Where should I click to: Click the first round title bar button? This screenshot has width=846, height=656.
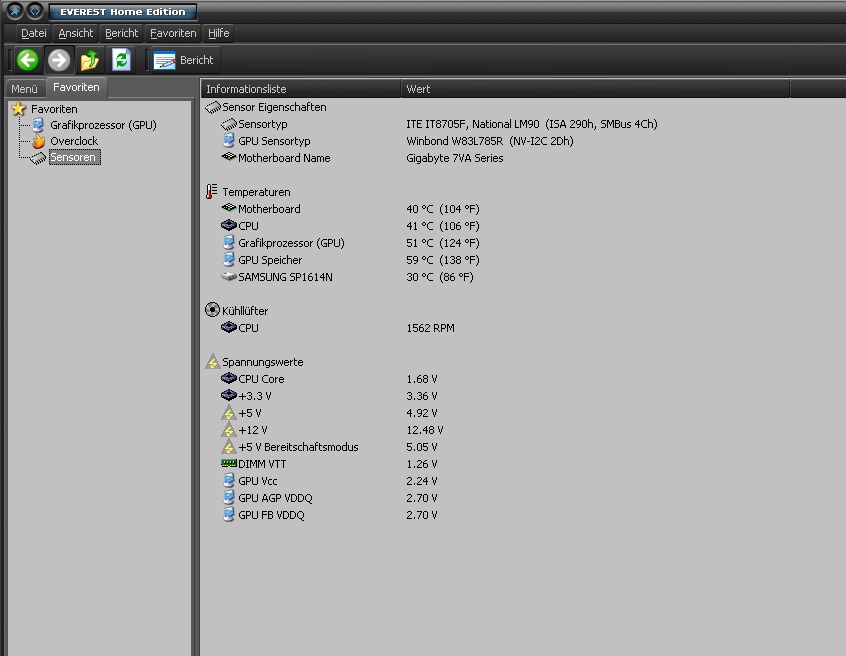pyautogui.click(x=15, y=10)
